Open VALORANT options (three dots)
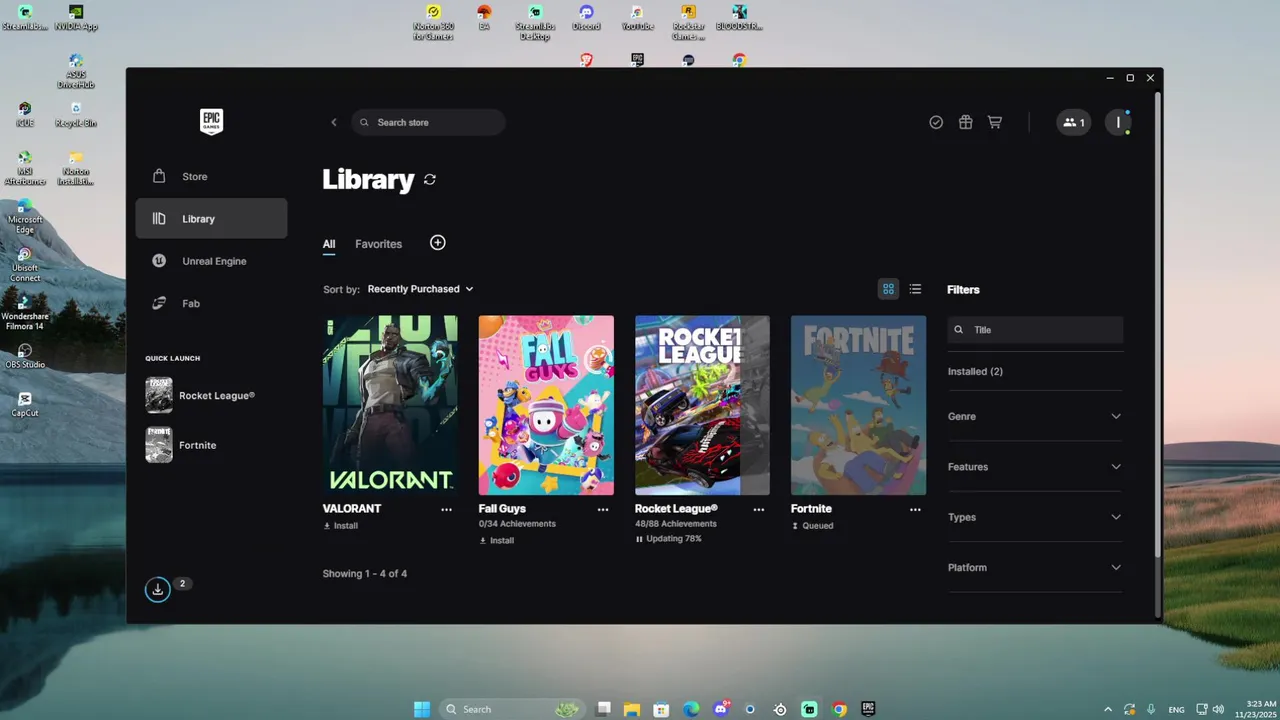 click(446, 509)
